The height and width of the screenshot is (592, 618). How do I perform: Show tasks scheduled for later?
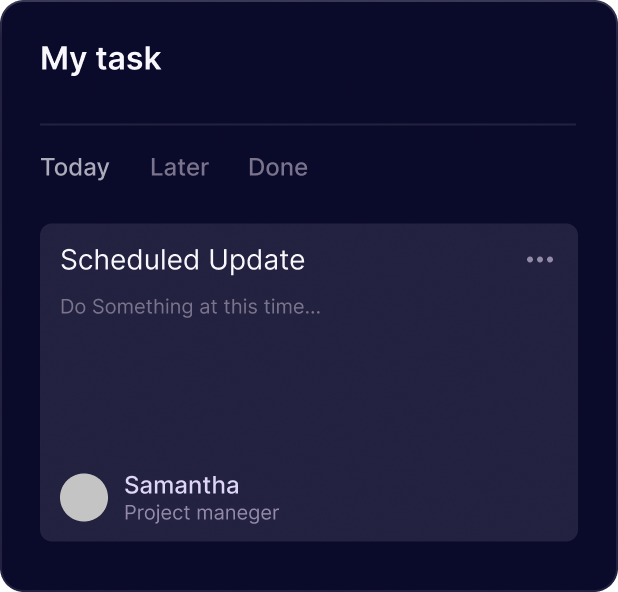click(179, 168)
